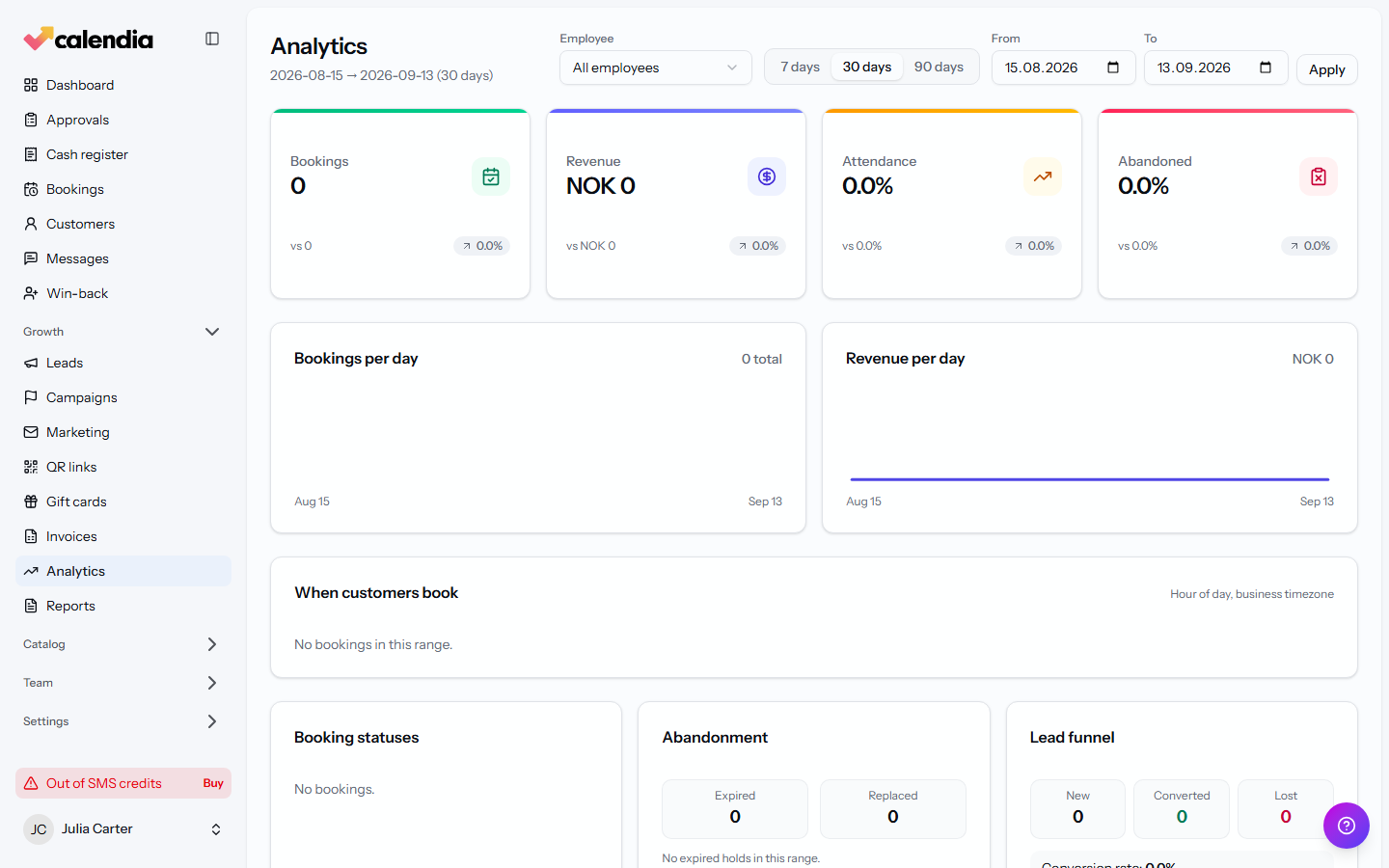1389x868 pixels.
Task: Click 'No bookings in this range.' text
Action: click(x=373, y=644)
